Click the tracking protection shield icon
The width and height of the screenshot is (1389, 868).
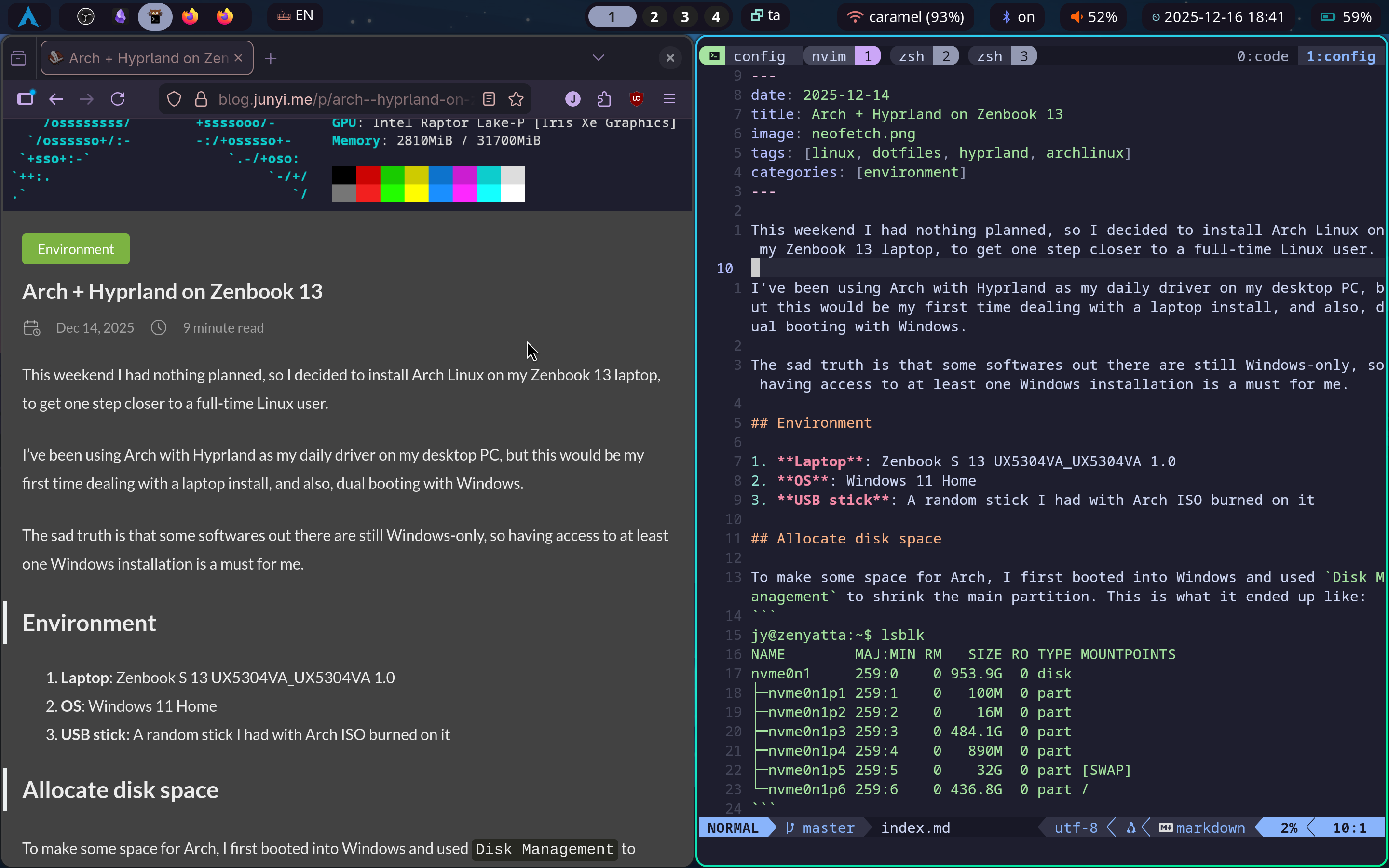click(174, 99)
